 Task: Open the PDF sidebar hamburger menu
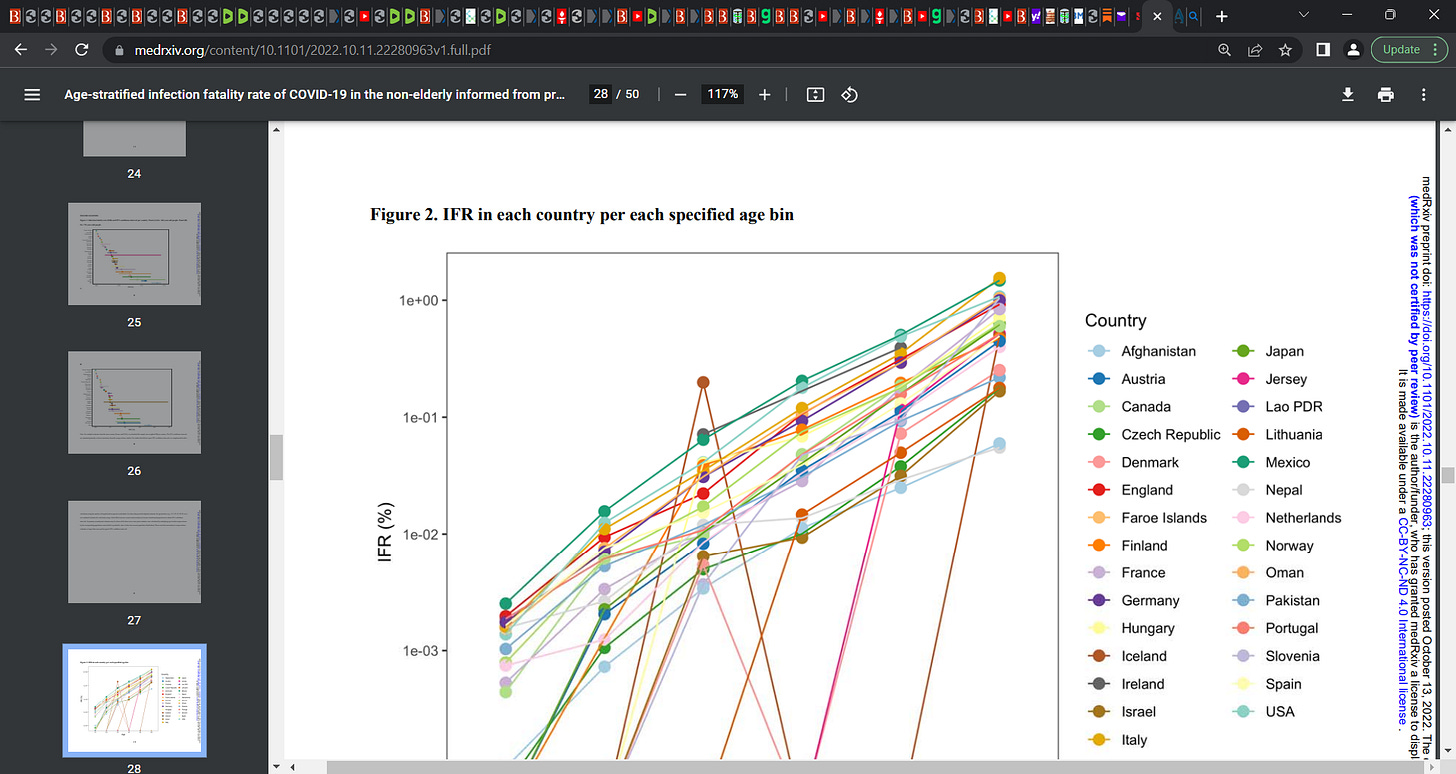pos(32,94)
